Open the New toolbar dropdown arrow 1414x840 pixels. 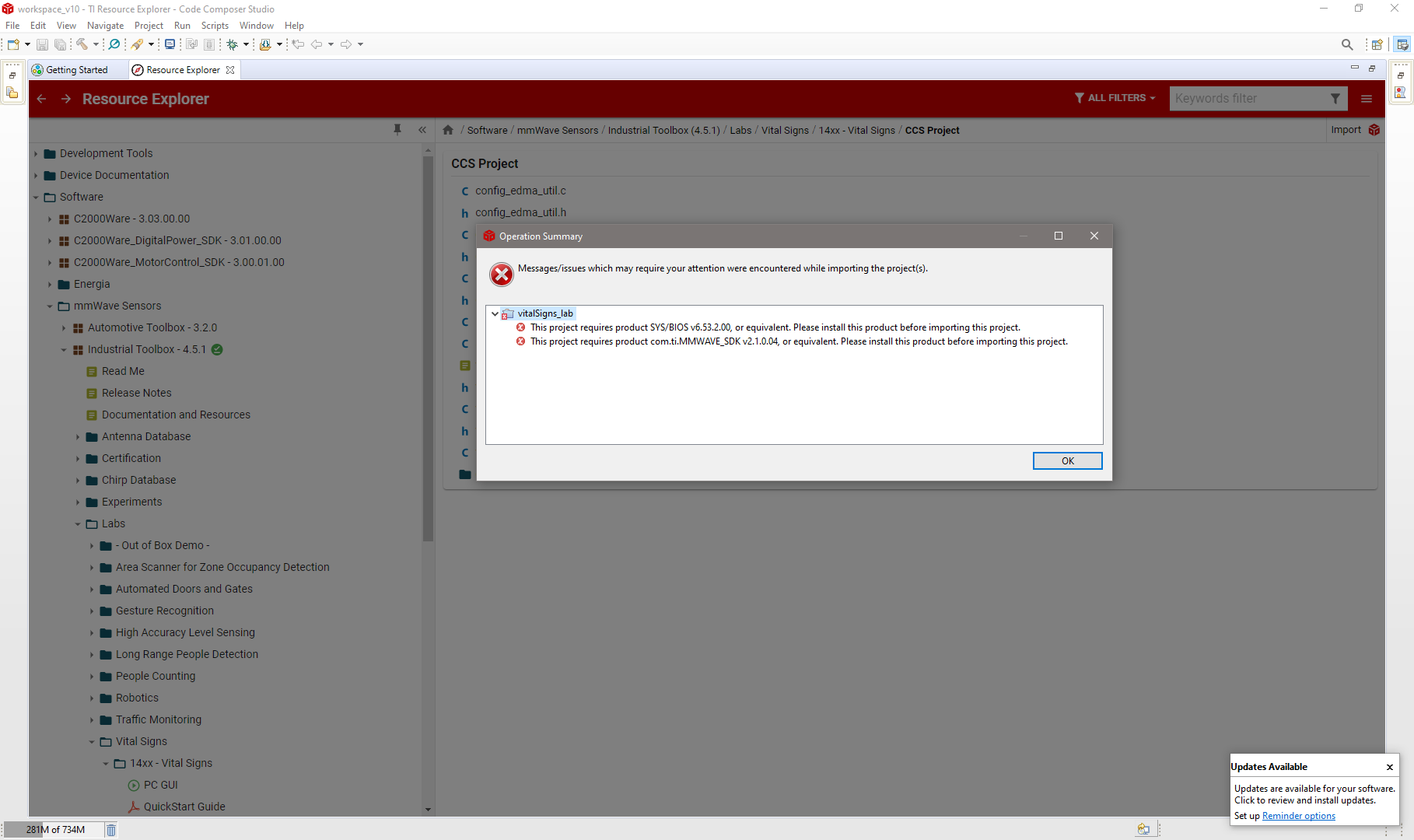(x=27, y=44)
